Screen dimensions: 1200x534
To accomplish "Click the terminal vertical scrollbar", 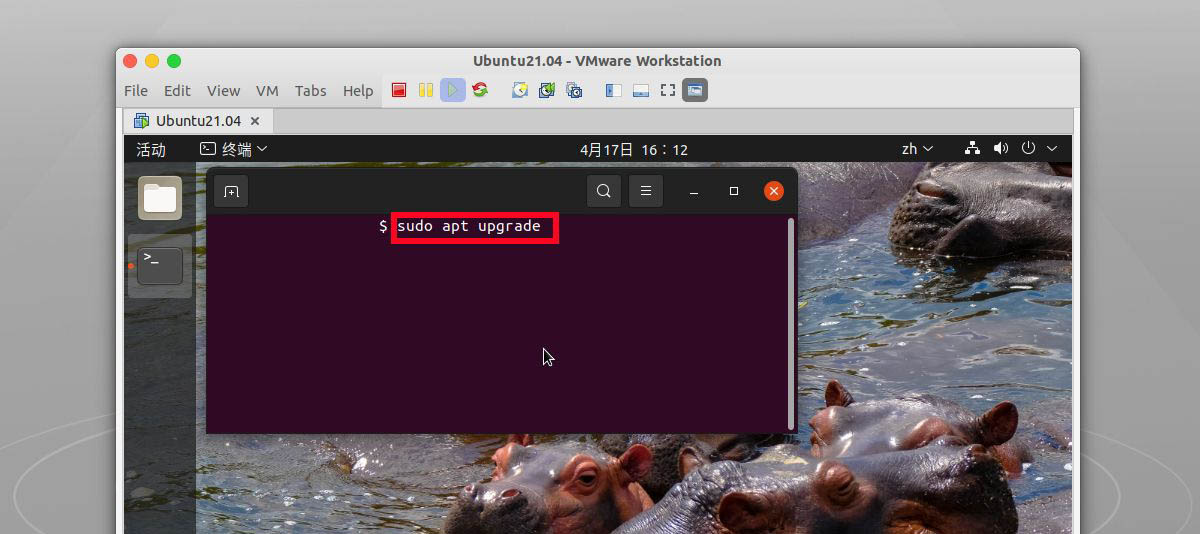I will pos(792,323).
